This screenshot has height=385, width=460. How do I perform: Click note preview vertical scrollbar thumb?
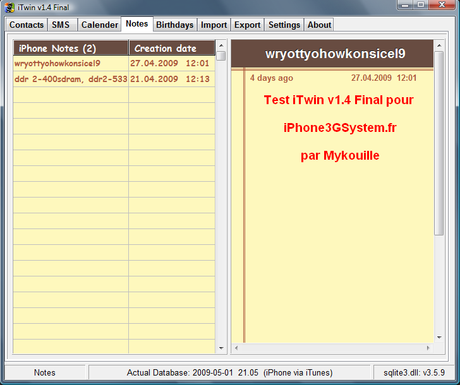[439, 143]
